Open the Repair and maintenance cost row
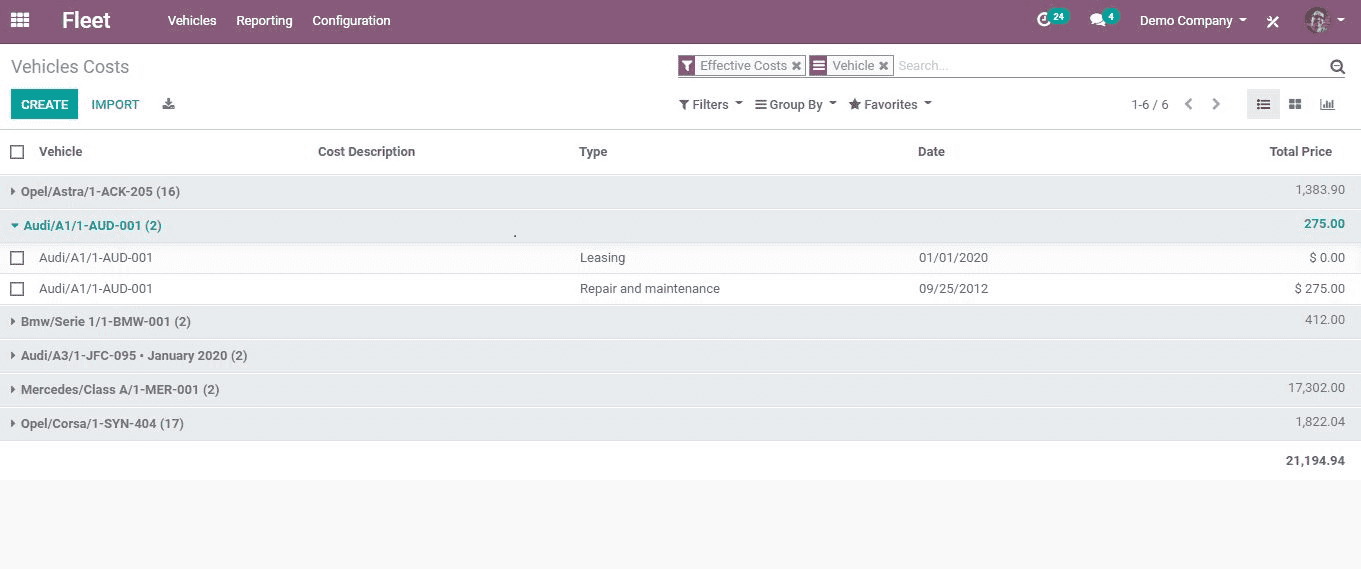 pyautogui.click(x=680, y=289)
